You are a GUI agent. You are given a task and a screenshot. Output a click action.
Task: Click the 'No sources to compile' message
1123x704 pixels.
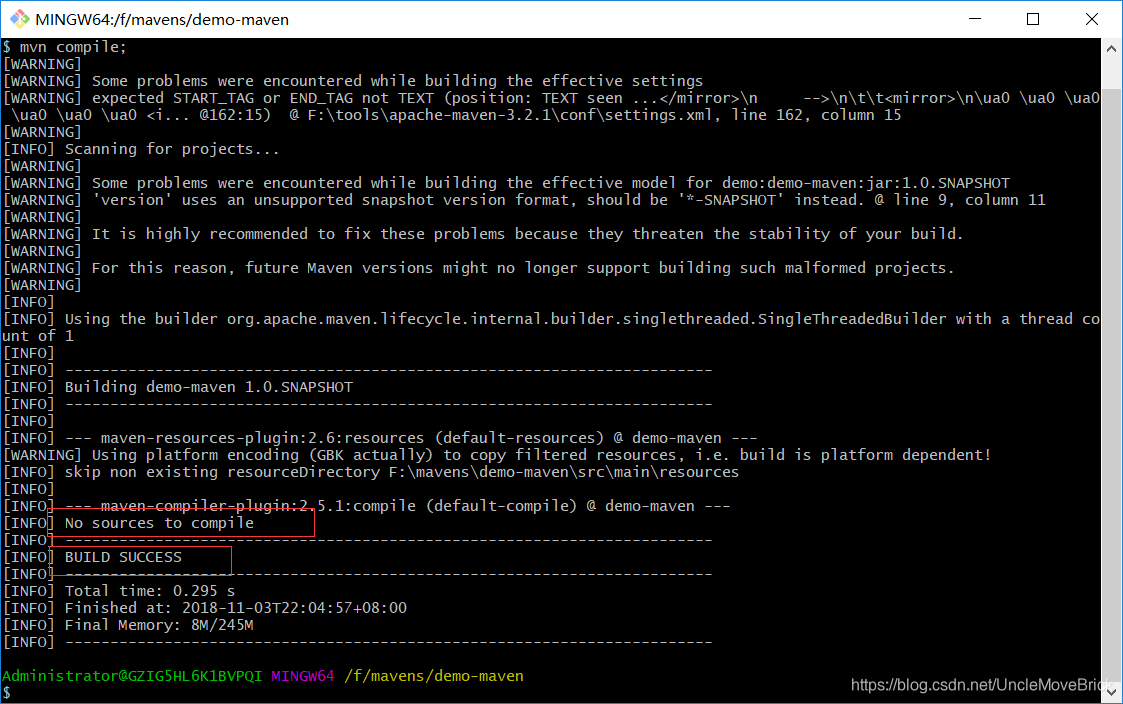tap(159, 523)
